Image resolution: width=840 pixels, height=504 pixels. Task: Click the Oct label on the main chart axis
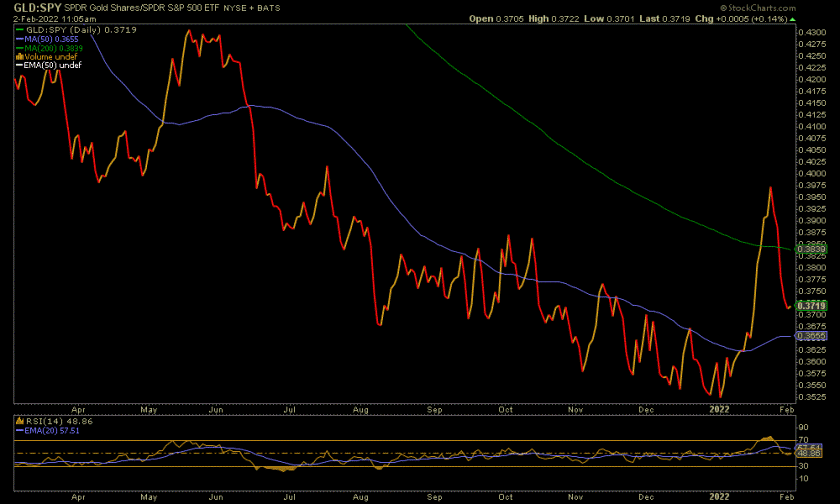point(505,410)
